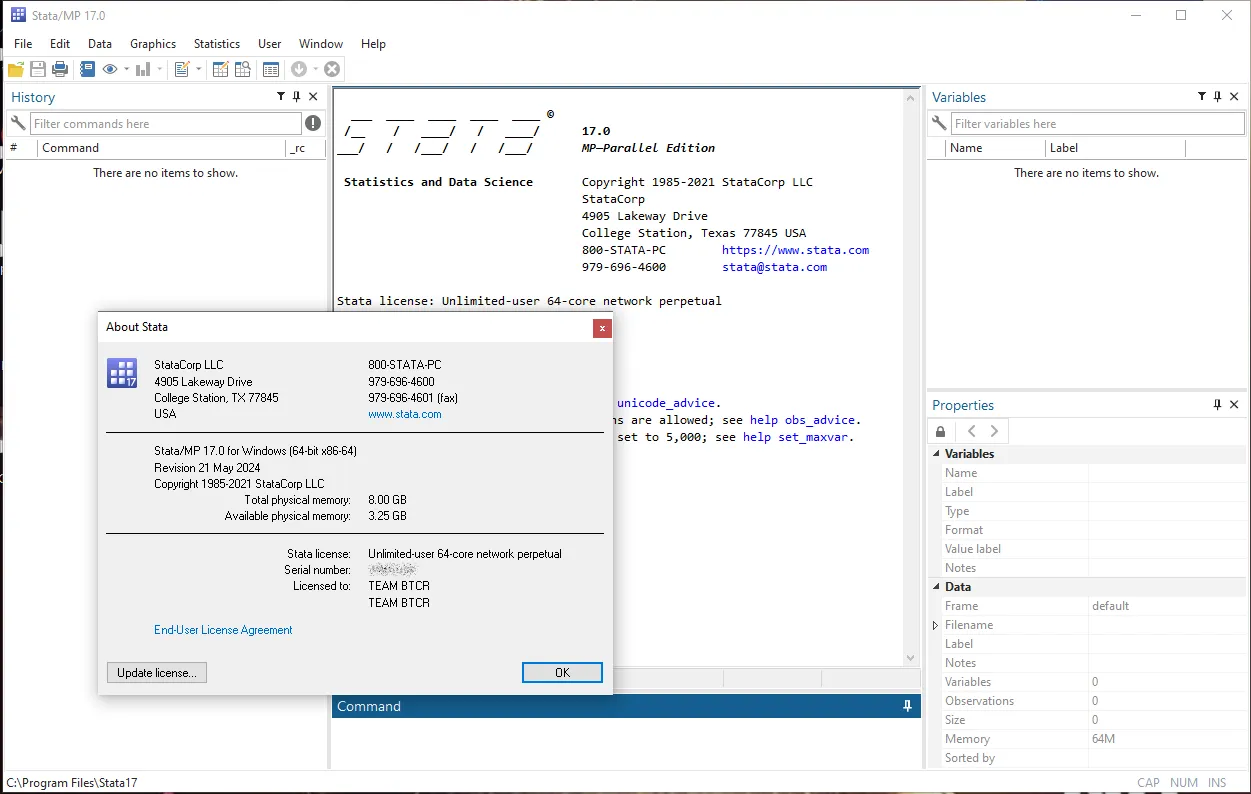Pin the Properties panel
Screen dimensions: 1251x794
click(1217, 405)
